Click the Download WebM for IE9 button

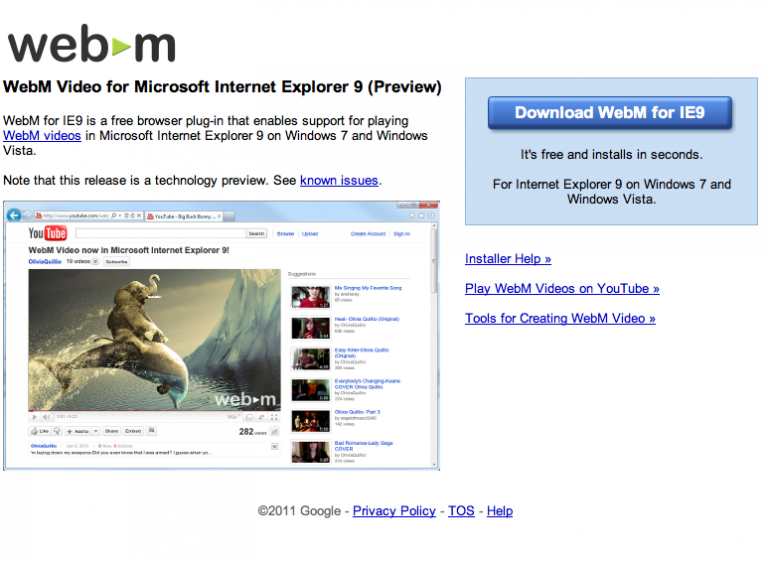click(609, 113)
